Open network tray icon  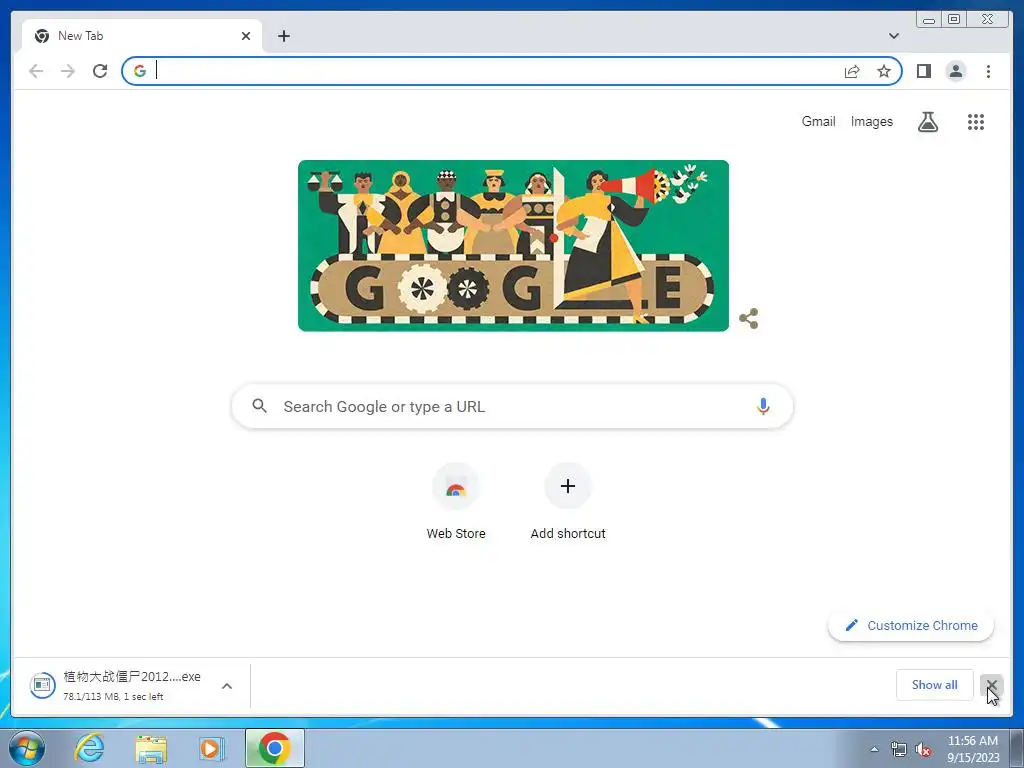(x=899, y=749)
